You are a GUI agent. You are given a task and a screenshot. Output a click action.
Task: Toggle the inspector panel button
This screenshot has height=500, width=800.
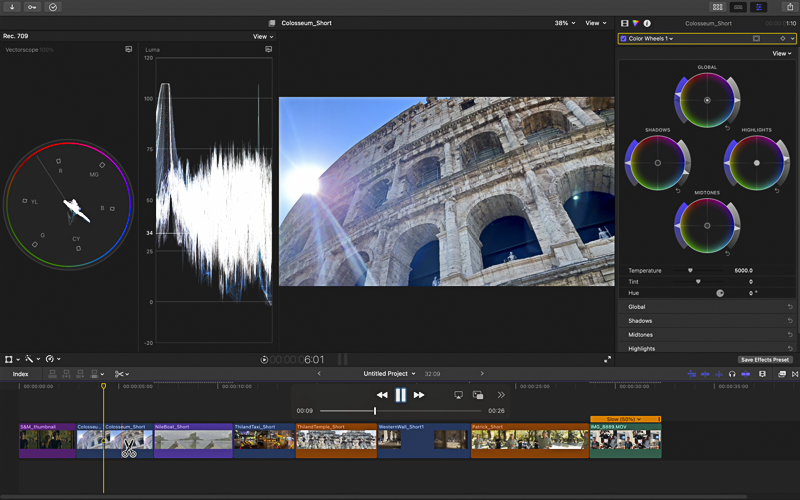click(x=760, y=7)
